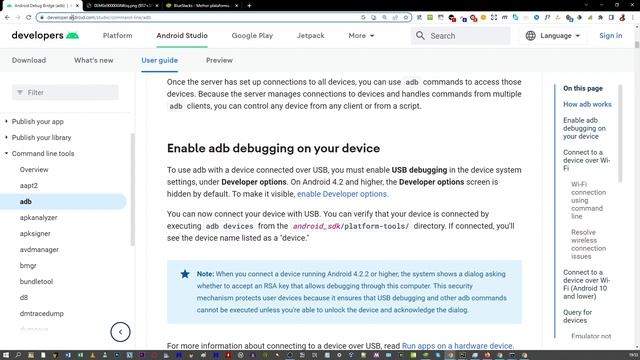Switch to the png image browser tab
The height and width of the screenshot is (360, 640).
click(x=122, y=6)
